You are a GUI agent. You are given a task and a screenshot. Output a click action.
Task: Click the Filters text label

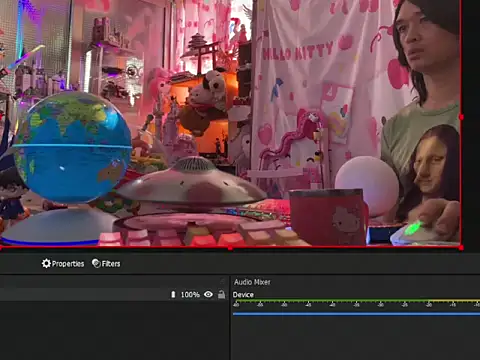(111, 264)
